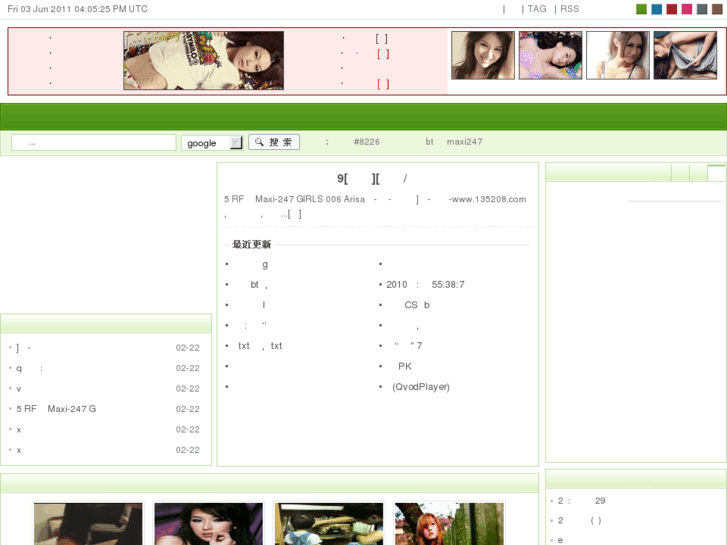Image resolution: width=727 pixels, height=545 pixels.
Task: Open the recent update link ending in '7'
Action: point(408,346)
